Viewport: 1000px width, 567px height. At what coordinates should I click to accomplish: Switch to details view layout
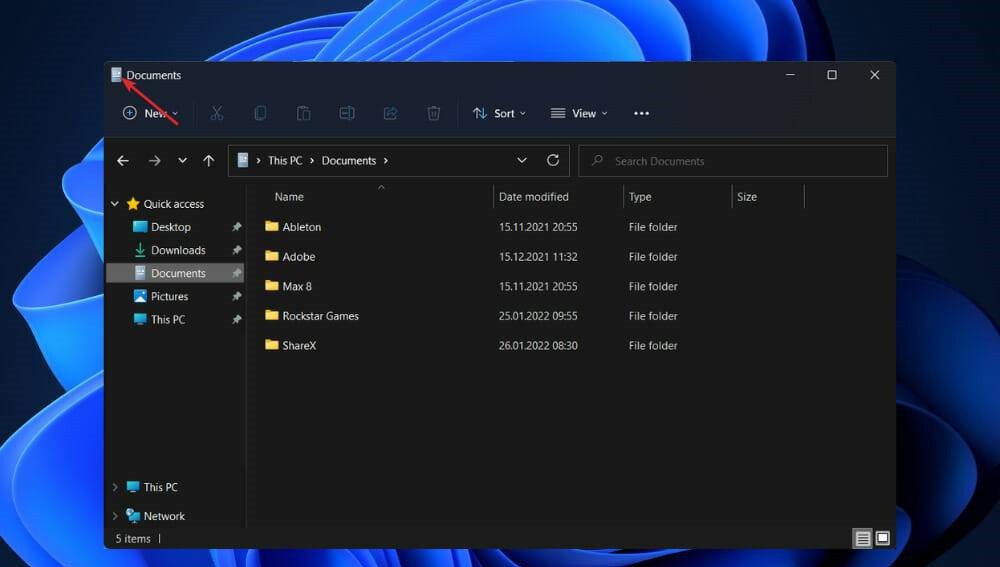coord(862,538)
